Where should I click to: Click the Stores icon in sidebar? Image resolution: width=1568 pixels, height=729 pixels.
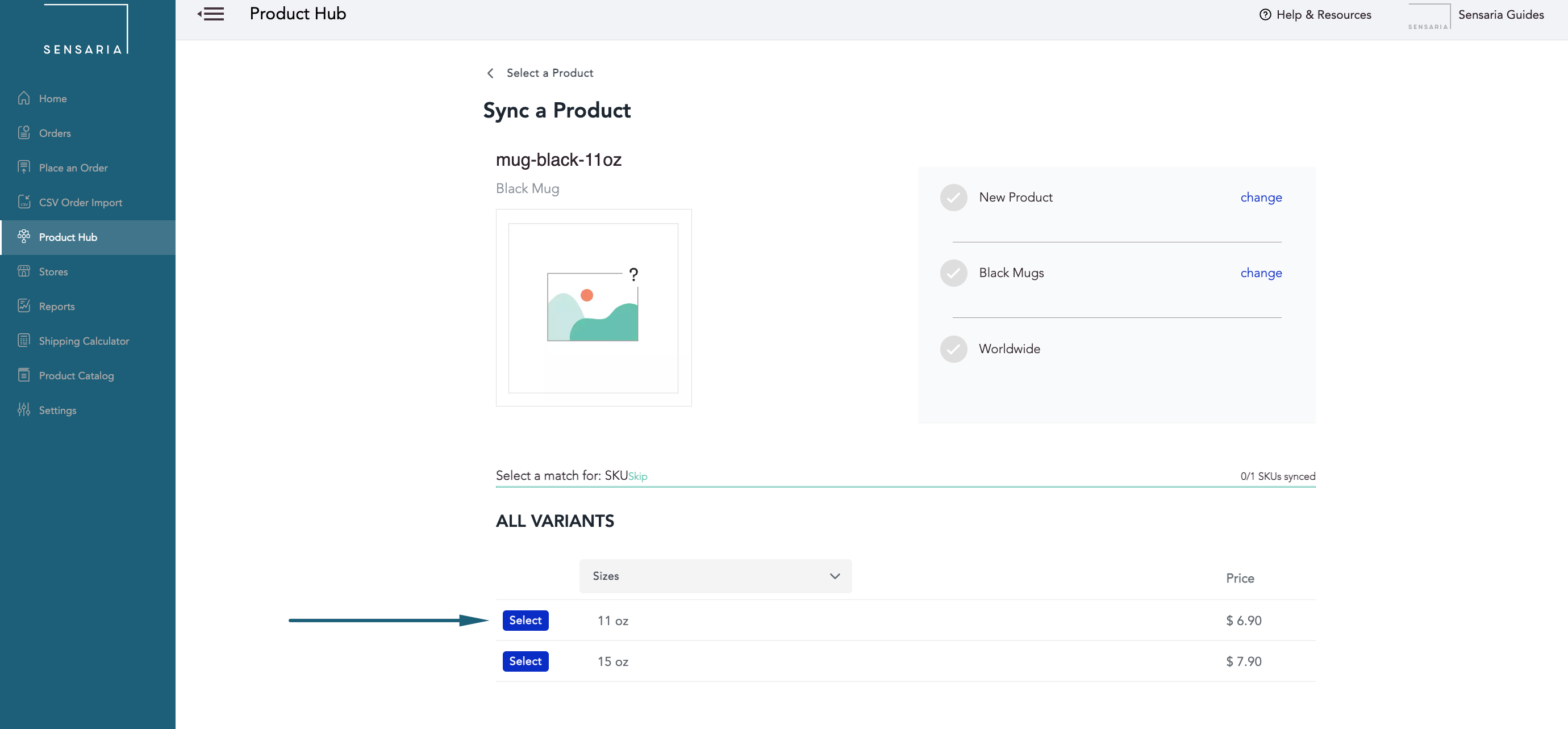24,271
